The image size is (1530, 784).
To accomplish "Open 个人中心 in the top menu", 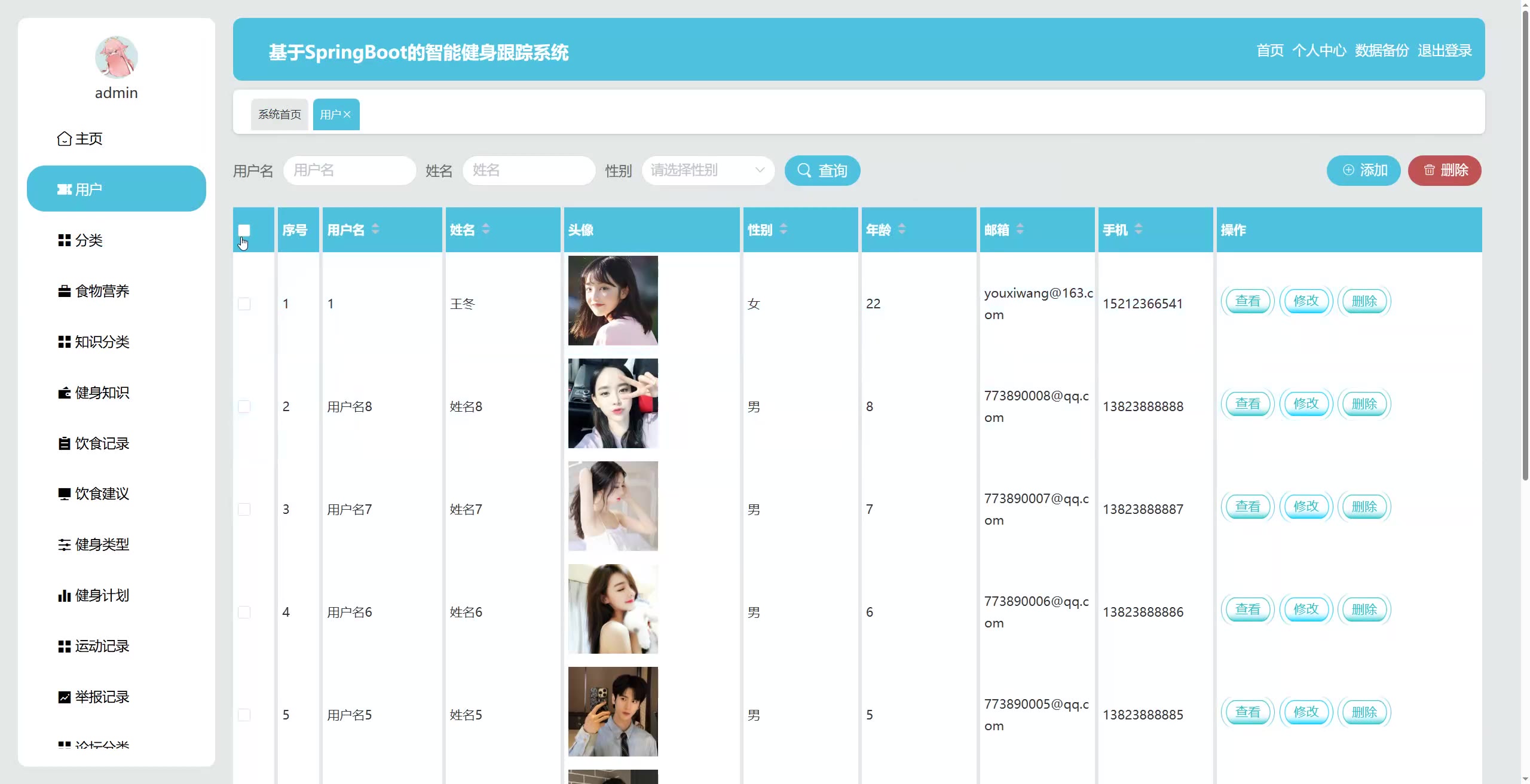I will [1319, 50].
